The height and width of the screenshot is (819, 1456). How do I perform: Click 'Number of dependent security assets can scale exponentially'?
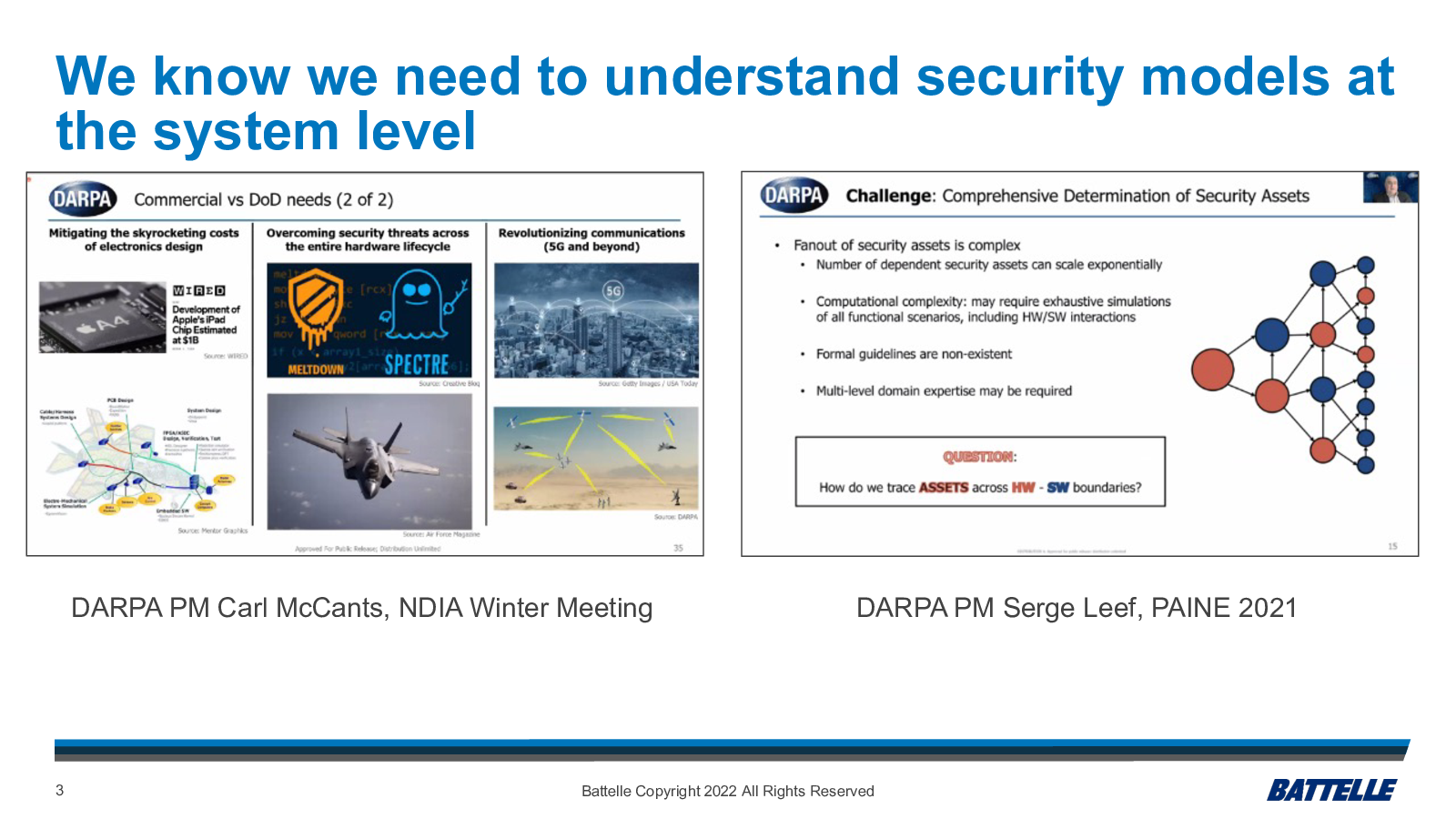click(x=989, y=265)
